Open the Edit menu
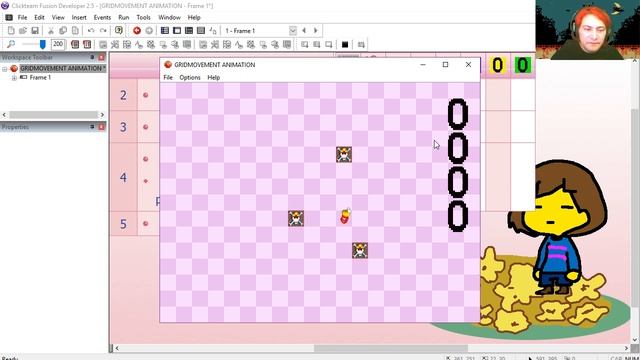 [39, 18]
